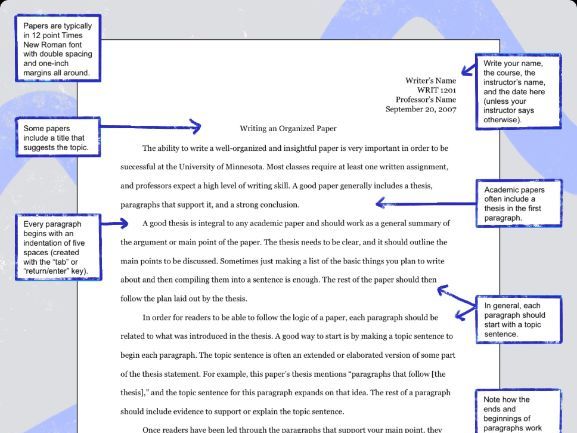
Task: Click the line "follow the plan laid out"
Action: click(x=184, y=299)
